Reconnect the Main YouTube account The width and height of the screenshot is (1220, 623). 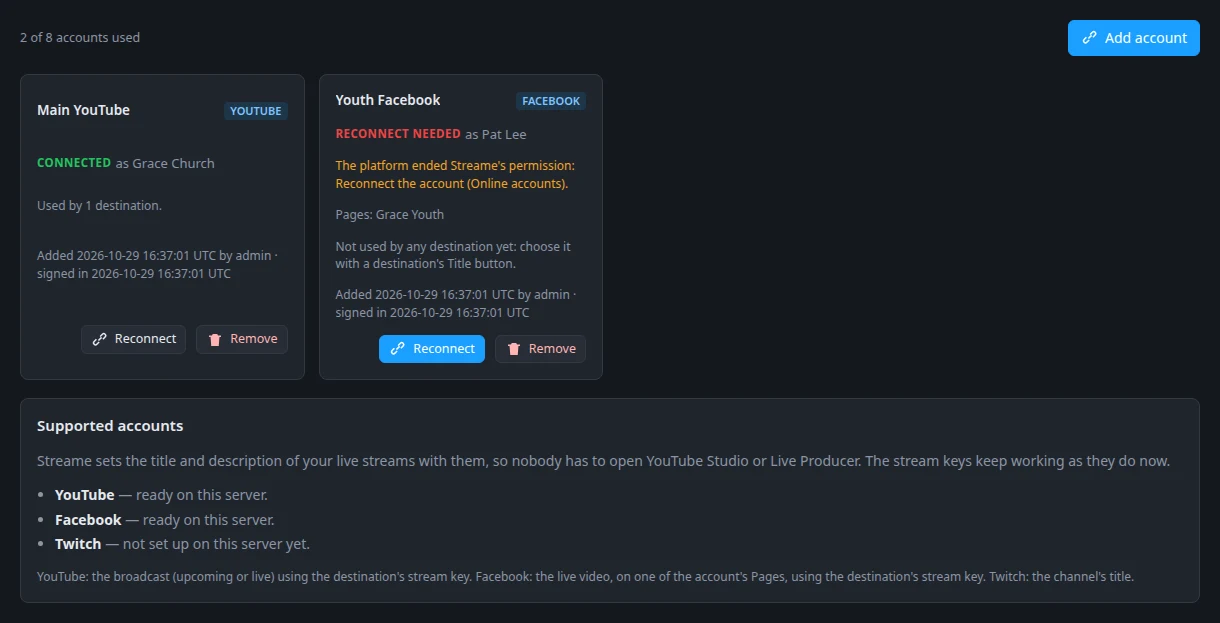click(x=134, y=339)
